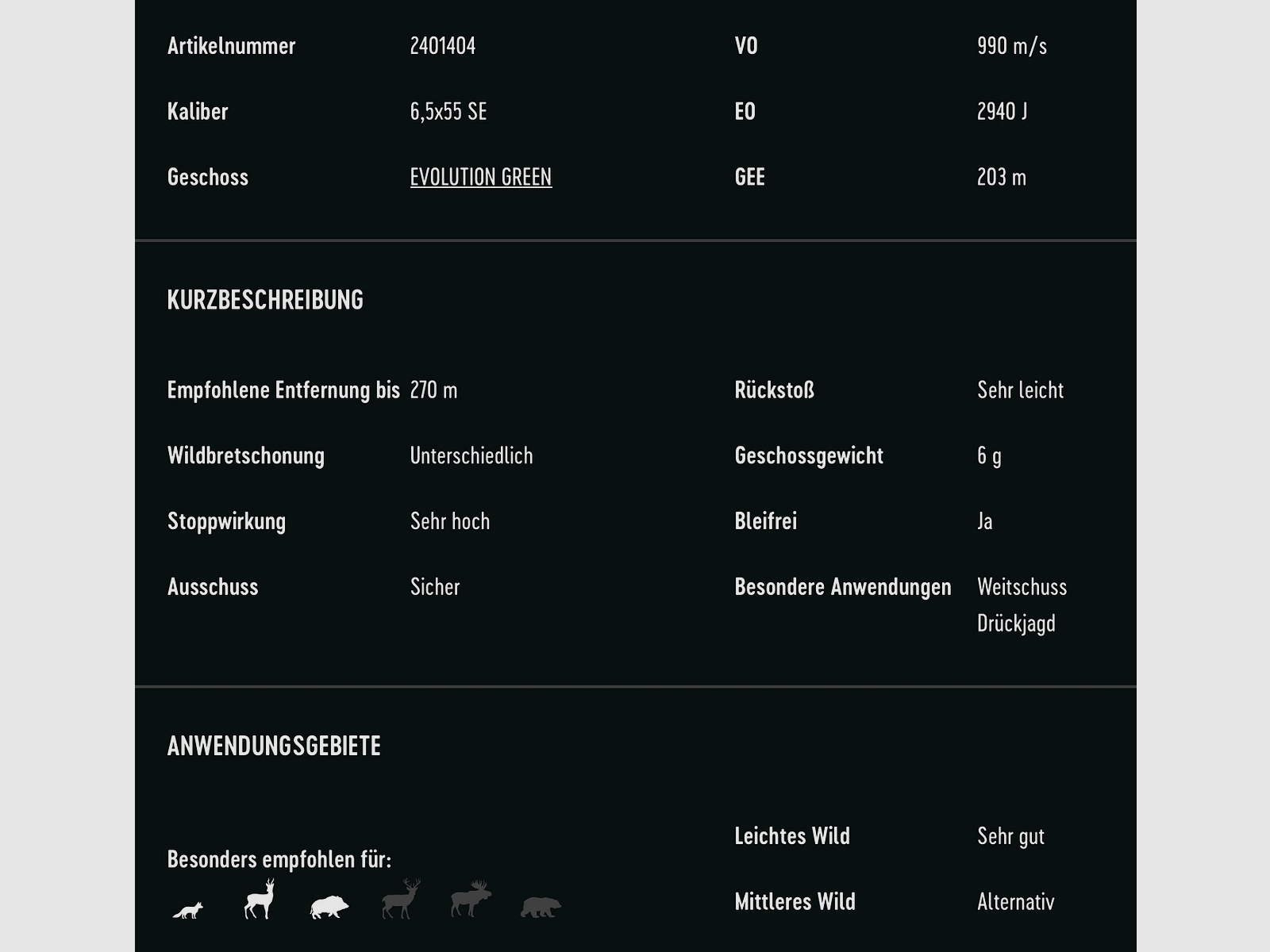Click the GEE value 203 m

tap(1001, 177)
